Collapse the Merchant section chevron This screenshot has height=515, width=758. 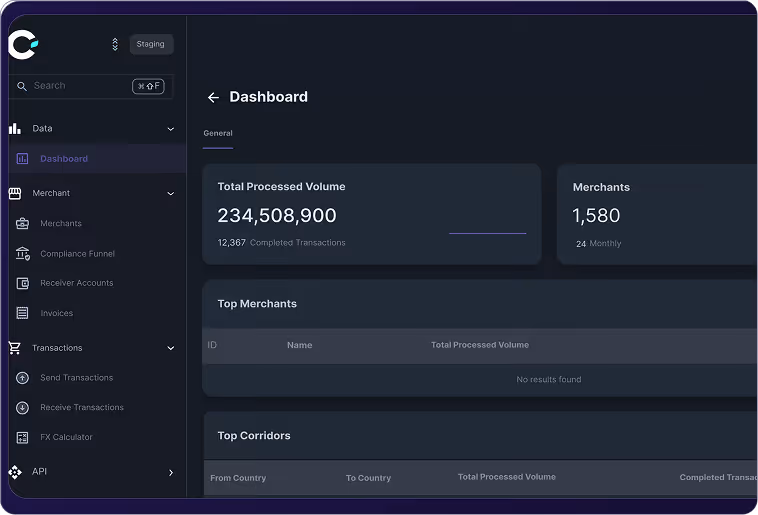[171, 193]
